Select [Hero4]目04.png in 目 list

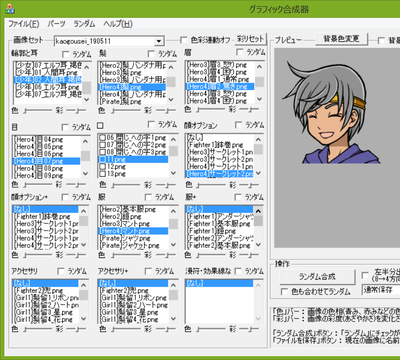(47, 139)
